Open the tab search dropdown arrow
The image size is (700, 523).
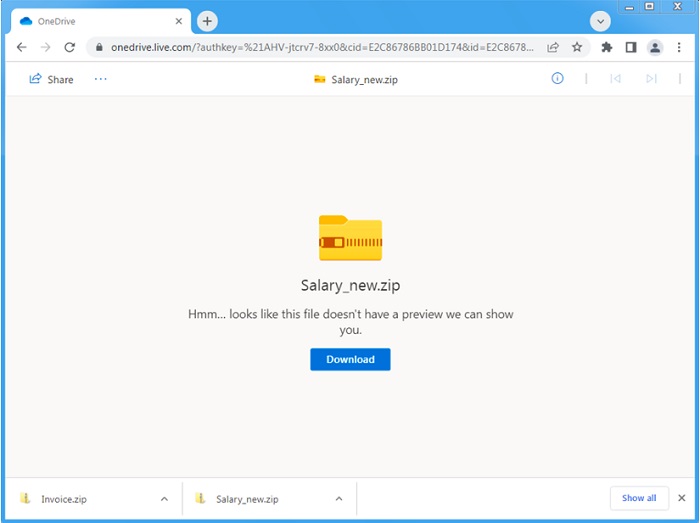600,21
